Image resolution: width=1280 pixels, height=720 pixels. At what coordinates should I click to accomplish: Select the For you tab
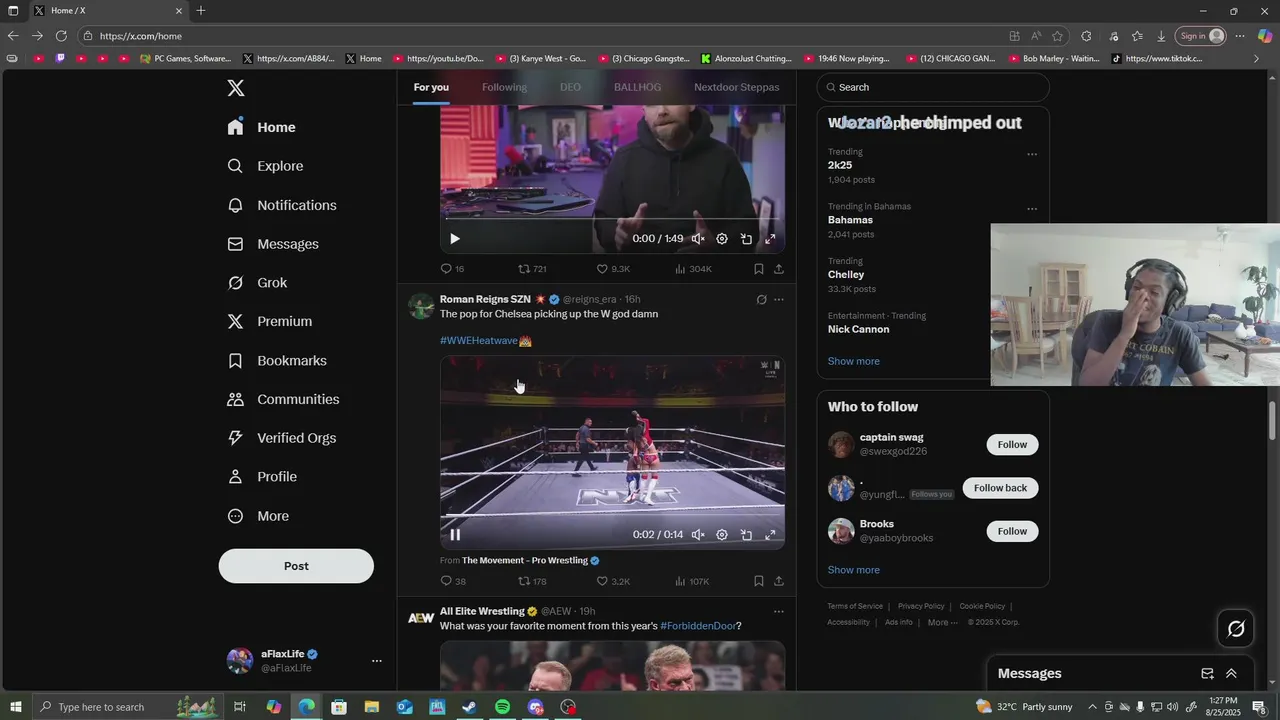coord(431,87)
